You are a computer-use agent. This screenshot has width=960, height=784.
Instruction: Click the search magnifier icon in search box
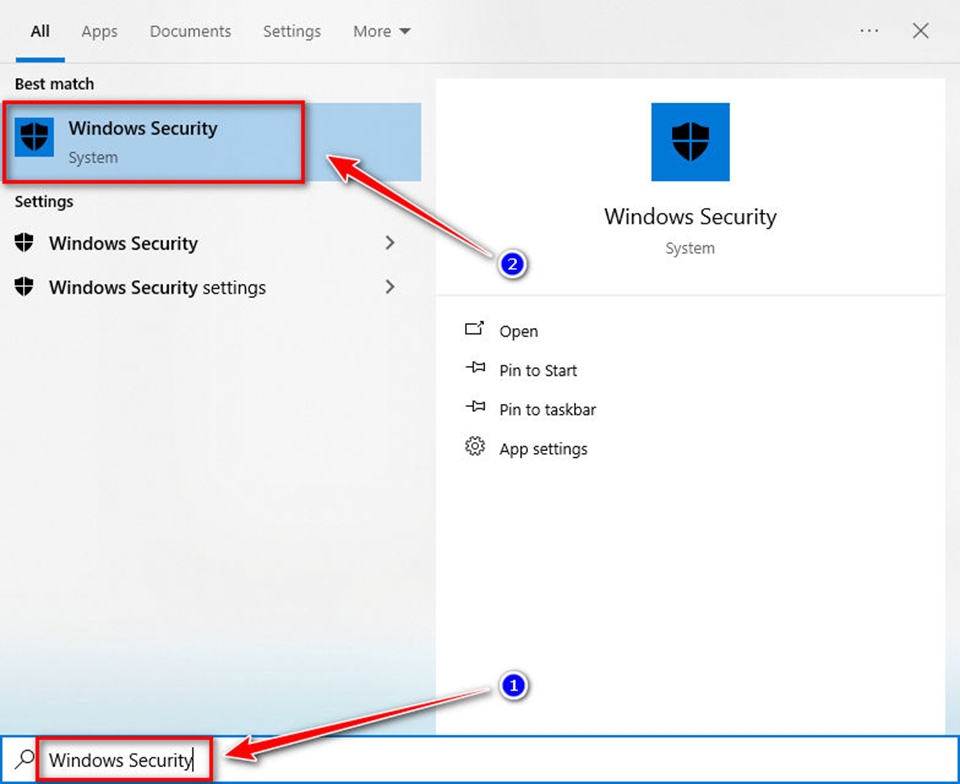pos(23,760)
